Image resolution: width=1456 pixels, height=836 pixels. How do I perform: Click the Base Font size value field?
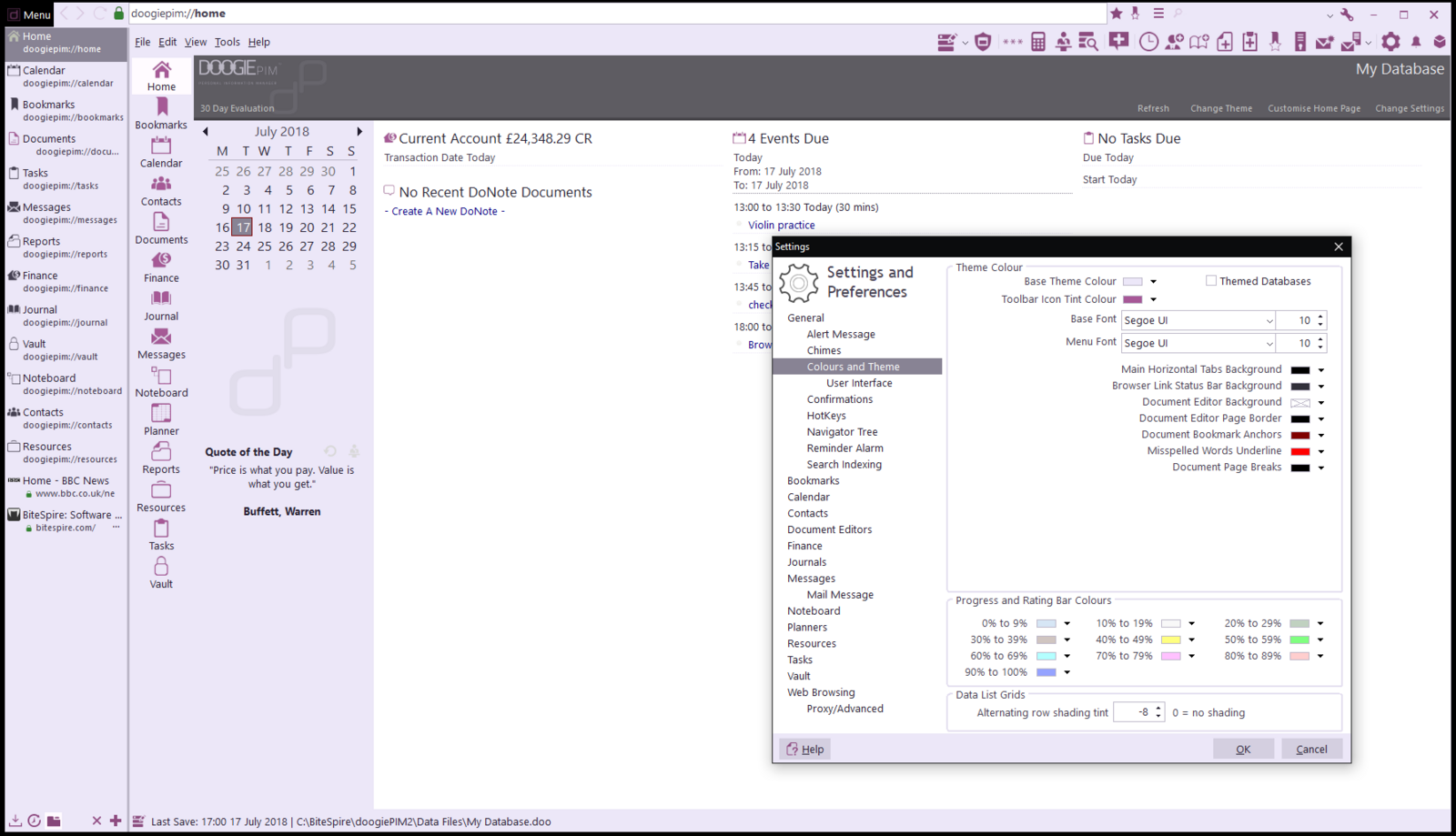coord(1296,320)
